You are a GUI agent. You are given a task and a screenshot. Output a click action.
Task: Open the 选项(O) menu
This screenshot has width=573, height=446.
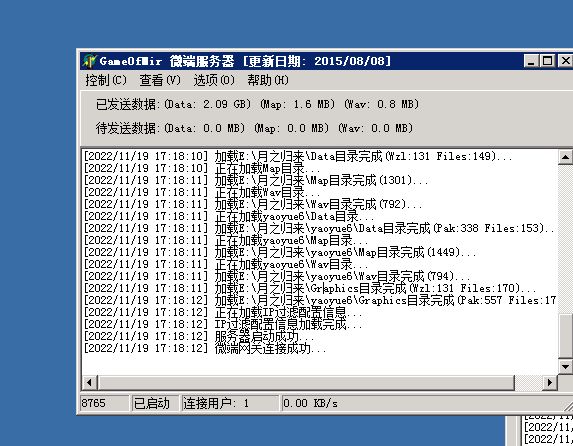coord(214,80)
